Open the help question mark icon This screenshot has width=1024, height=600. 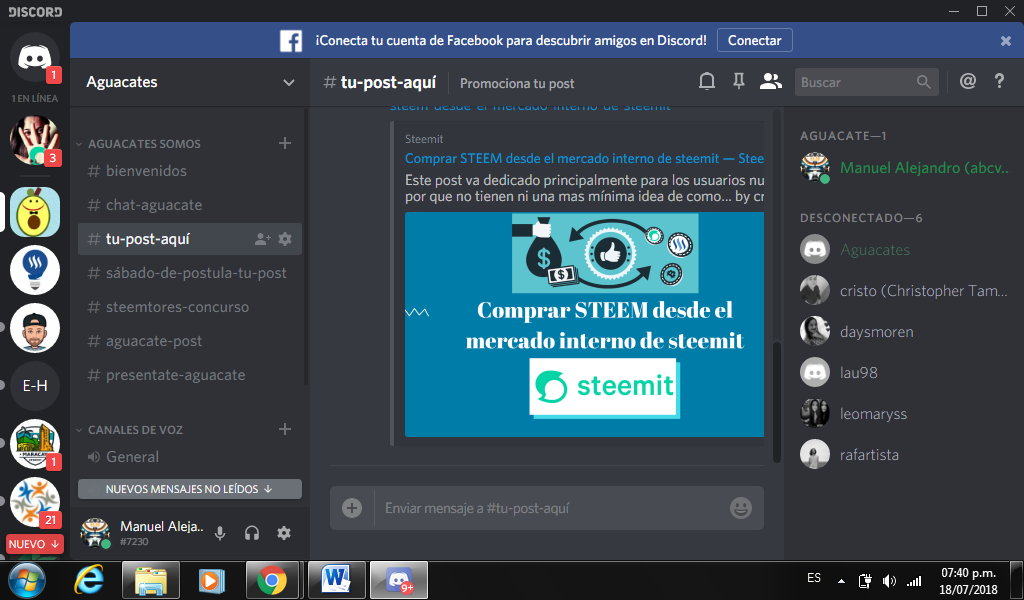999,81
